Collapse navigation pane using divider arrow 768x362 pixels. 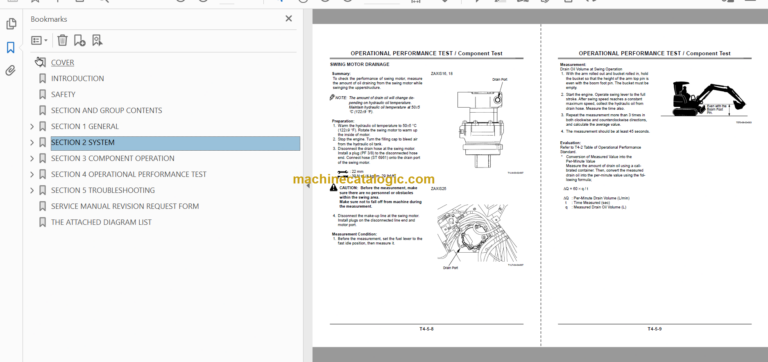tap(308, 186)
